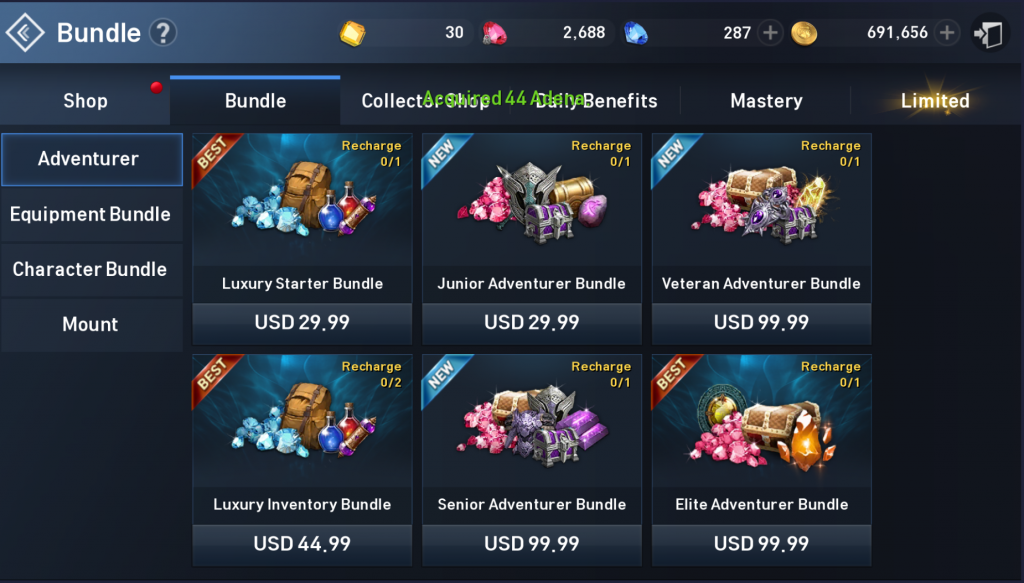Image resolution: width=1024 pixels, height=583 pixels.
Task: Buy Senior Adventurer Bundle for USD 99.99
Action: tap(532, 543)
